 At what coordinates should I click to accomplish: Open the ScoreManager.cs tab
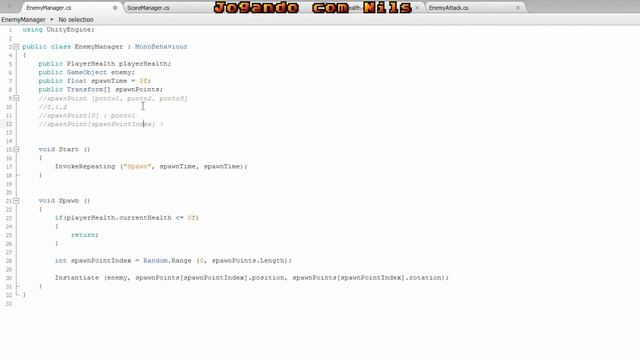(148, 8)
